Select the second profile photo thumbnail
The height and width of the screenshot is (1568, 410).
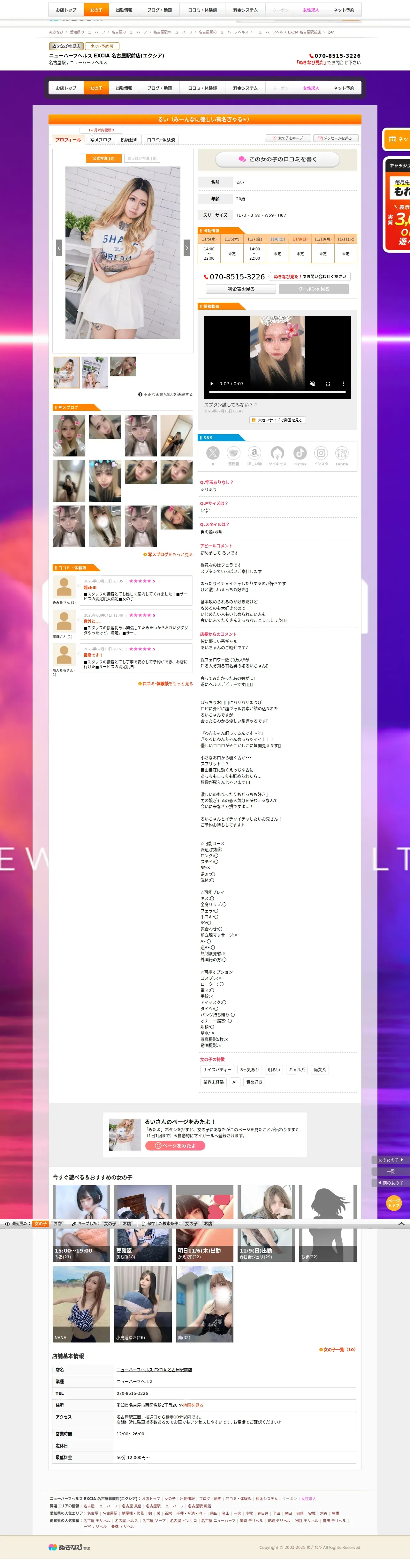point(95,373)
